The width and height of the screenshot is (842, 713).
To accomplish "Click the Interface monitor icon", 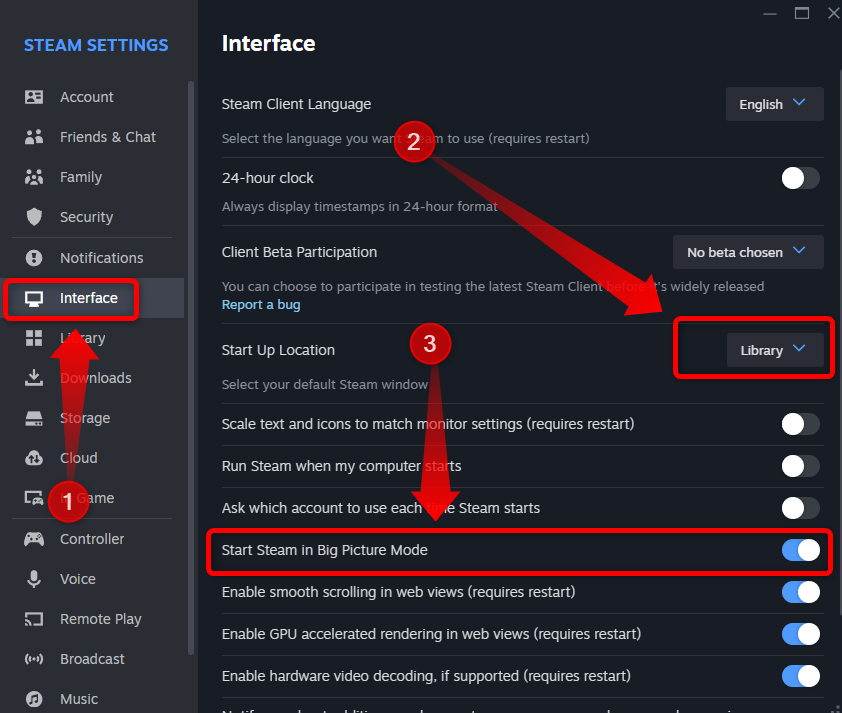I will click(34, 299).
